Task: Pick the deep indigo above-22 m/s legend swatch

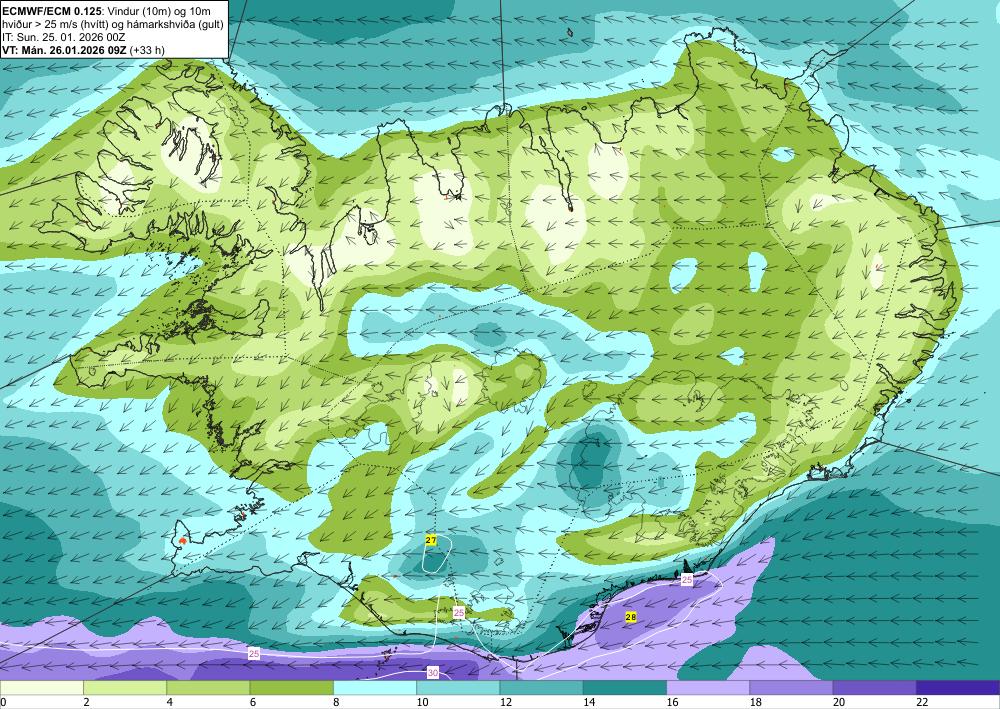Action: [x=958, y=687]
